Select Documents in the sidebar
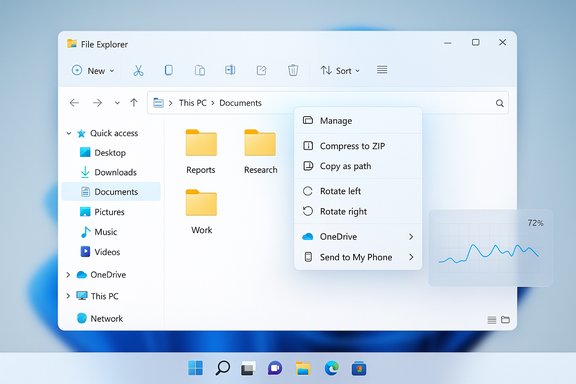This screenshot has height=384, width=576. pyautogui.click(x=111, y=191)
